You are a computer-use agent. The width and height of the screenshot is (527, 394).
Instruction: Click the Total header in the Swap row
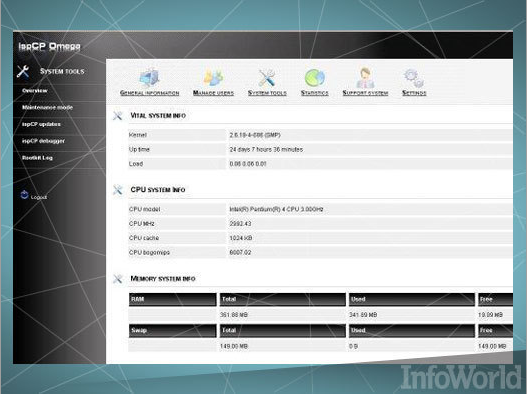(283, 331)
